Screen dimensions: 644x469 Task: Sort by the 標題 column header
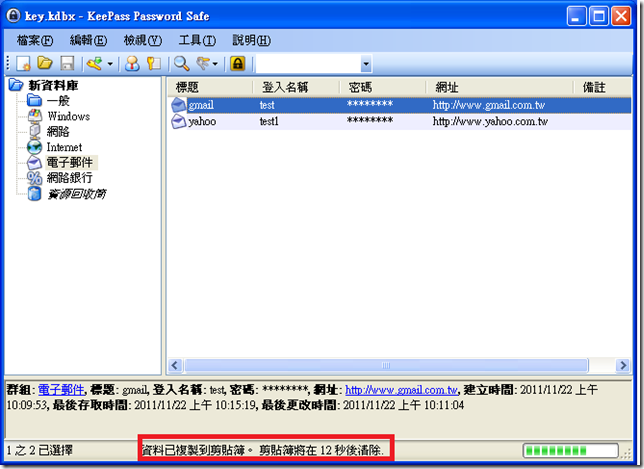coord(210,87)
